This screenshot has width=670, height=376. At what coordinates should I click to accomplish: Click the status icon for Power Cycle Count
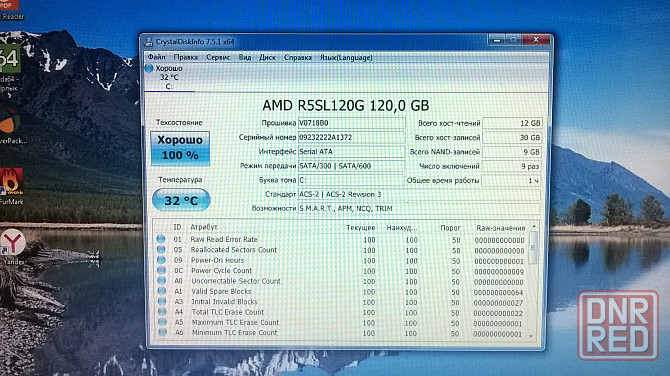click(x=161, y=270)
